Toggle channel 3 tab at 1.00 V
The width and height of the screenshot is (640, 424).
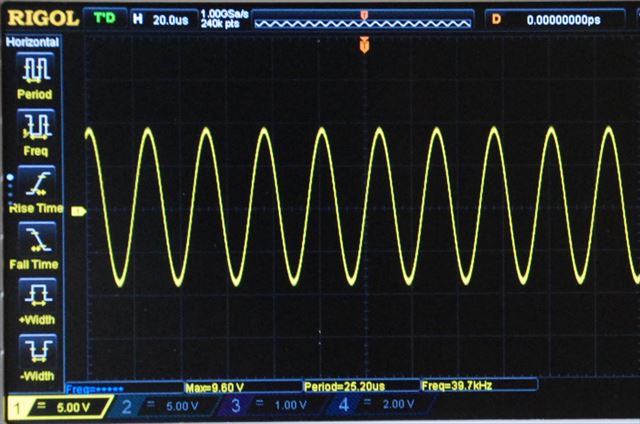[x=271, y=405]
